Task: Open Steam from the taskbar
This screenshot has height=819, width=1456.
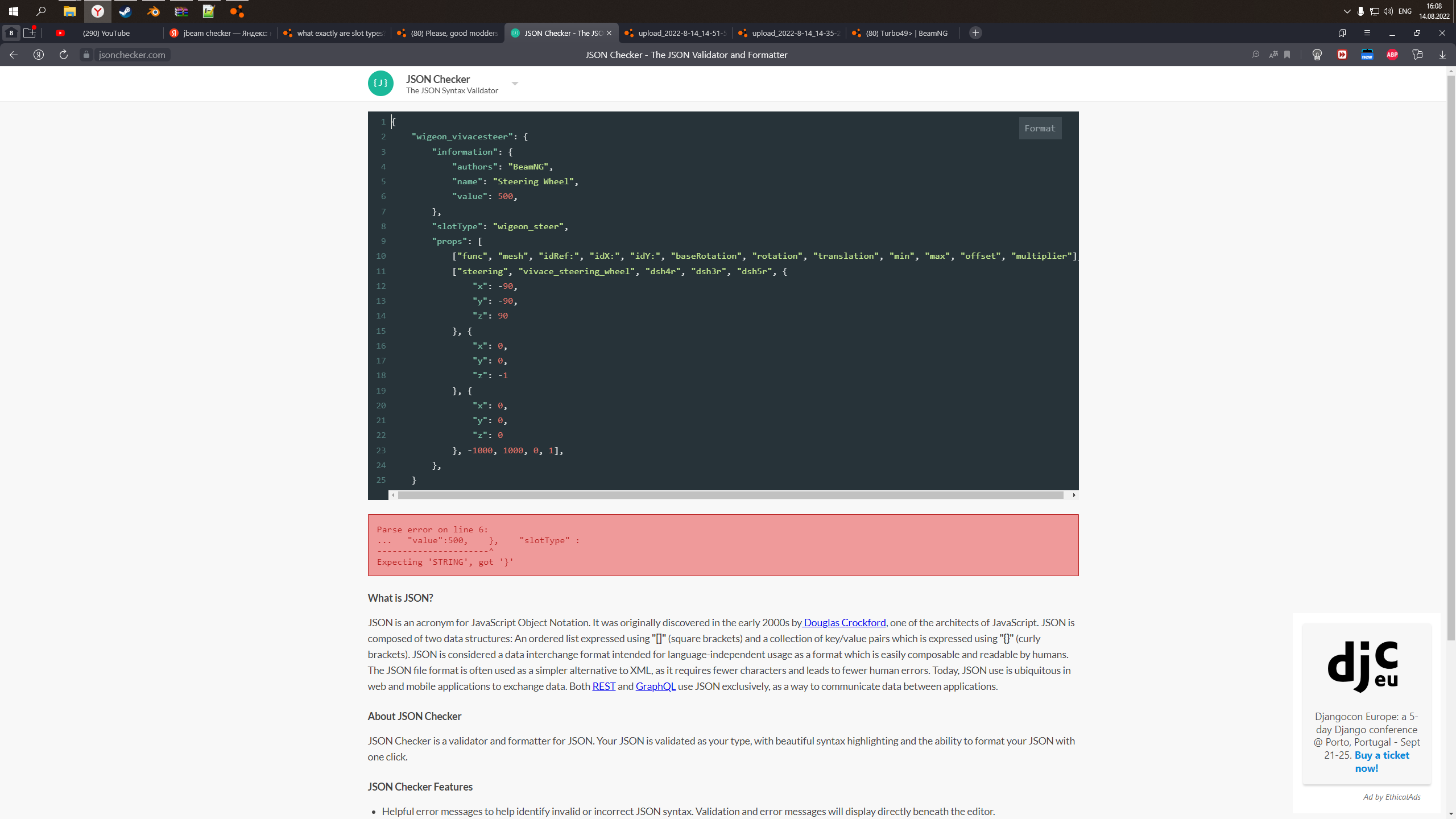Action: tap(125, 11)
